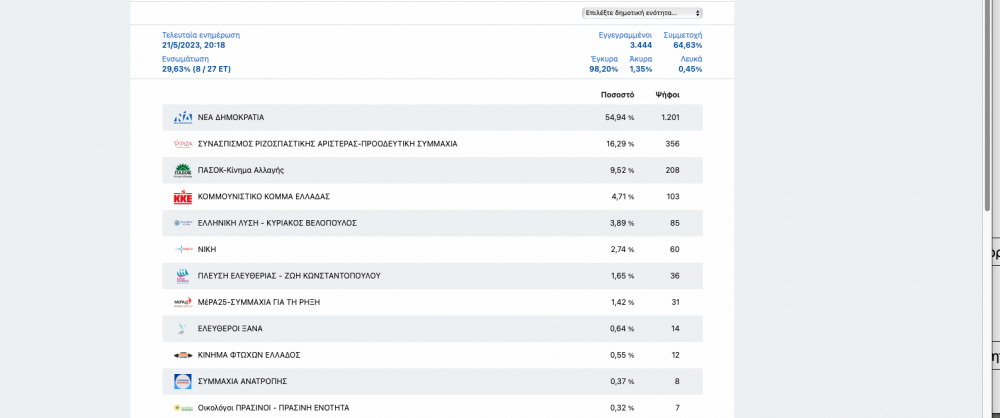The image size is (1000, 418).
Task: Click the 64,63% turnout value
Action: tap(688, 45)
